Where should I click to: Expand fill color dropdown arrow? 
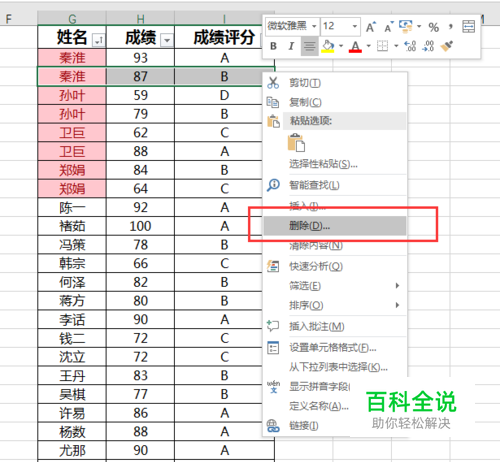point(341,46)
